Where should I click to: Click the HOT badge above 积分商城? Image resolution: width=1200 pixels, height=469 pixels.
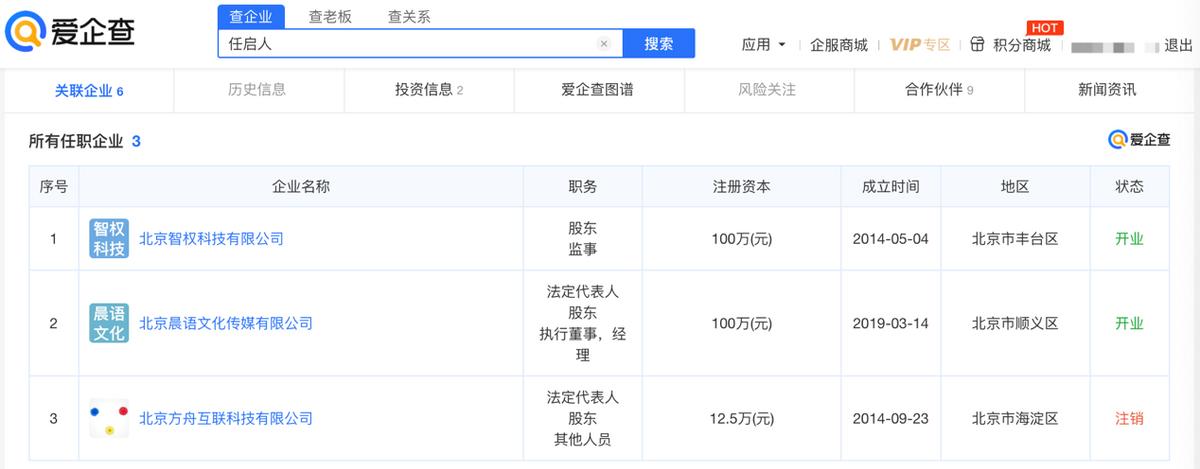[1044, 28]
